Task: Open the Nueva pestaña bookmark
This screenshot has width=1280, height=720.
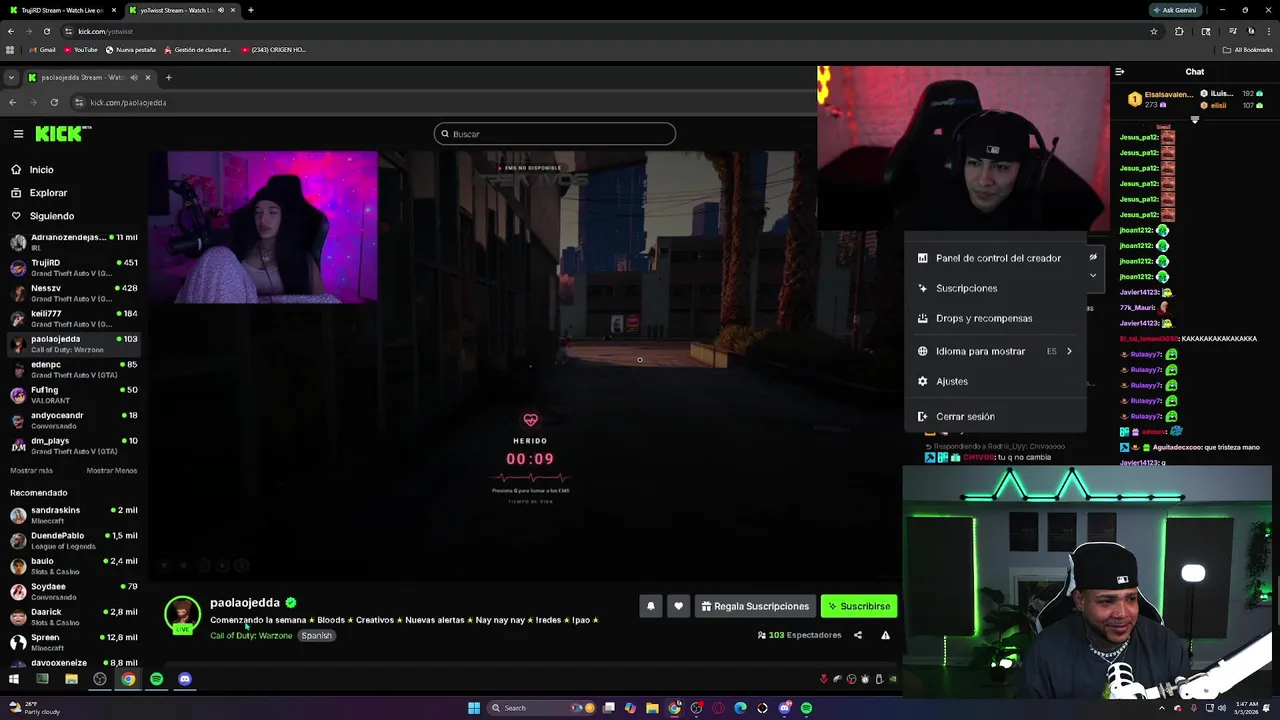Action: coord(130,49)
